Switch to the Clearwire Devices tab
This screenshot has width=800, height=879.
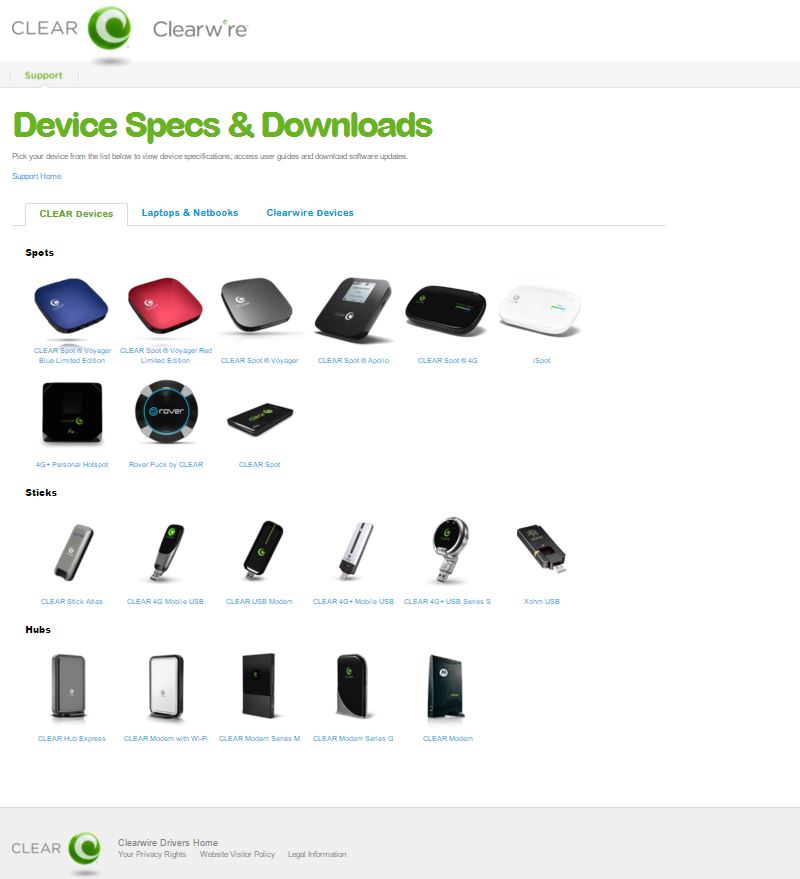pos(310,213)
